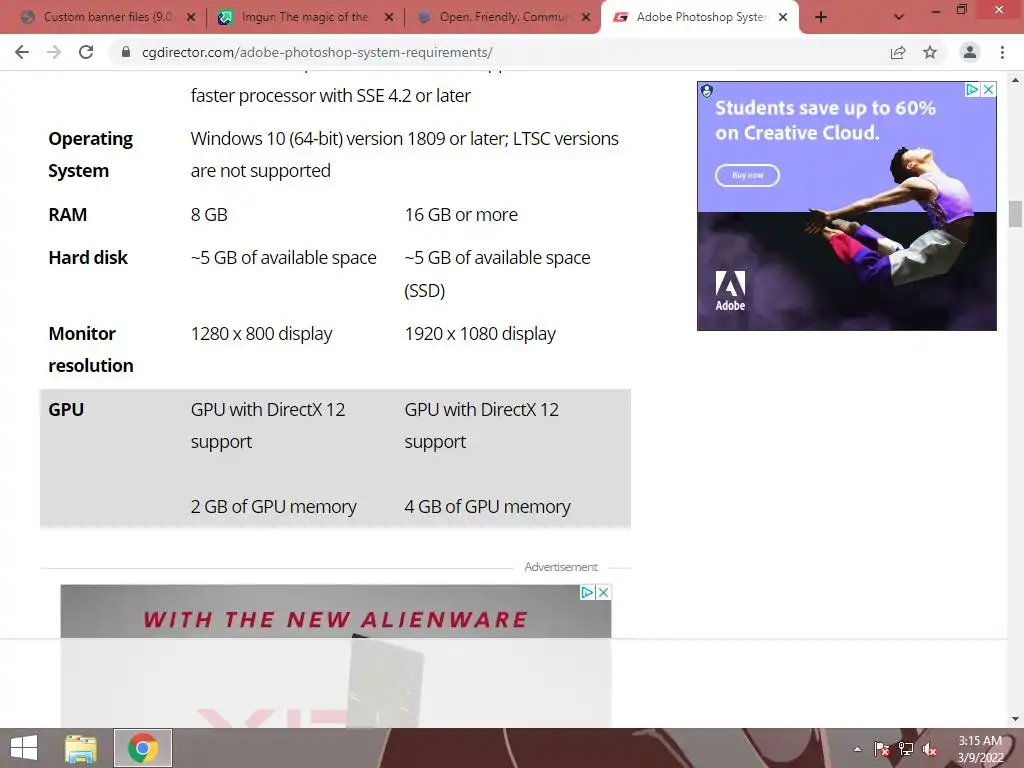This screenshot has height=768, width=1024.
Task: Open a new tab
Action: (x=821, y=17)
